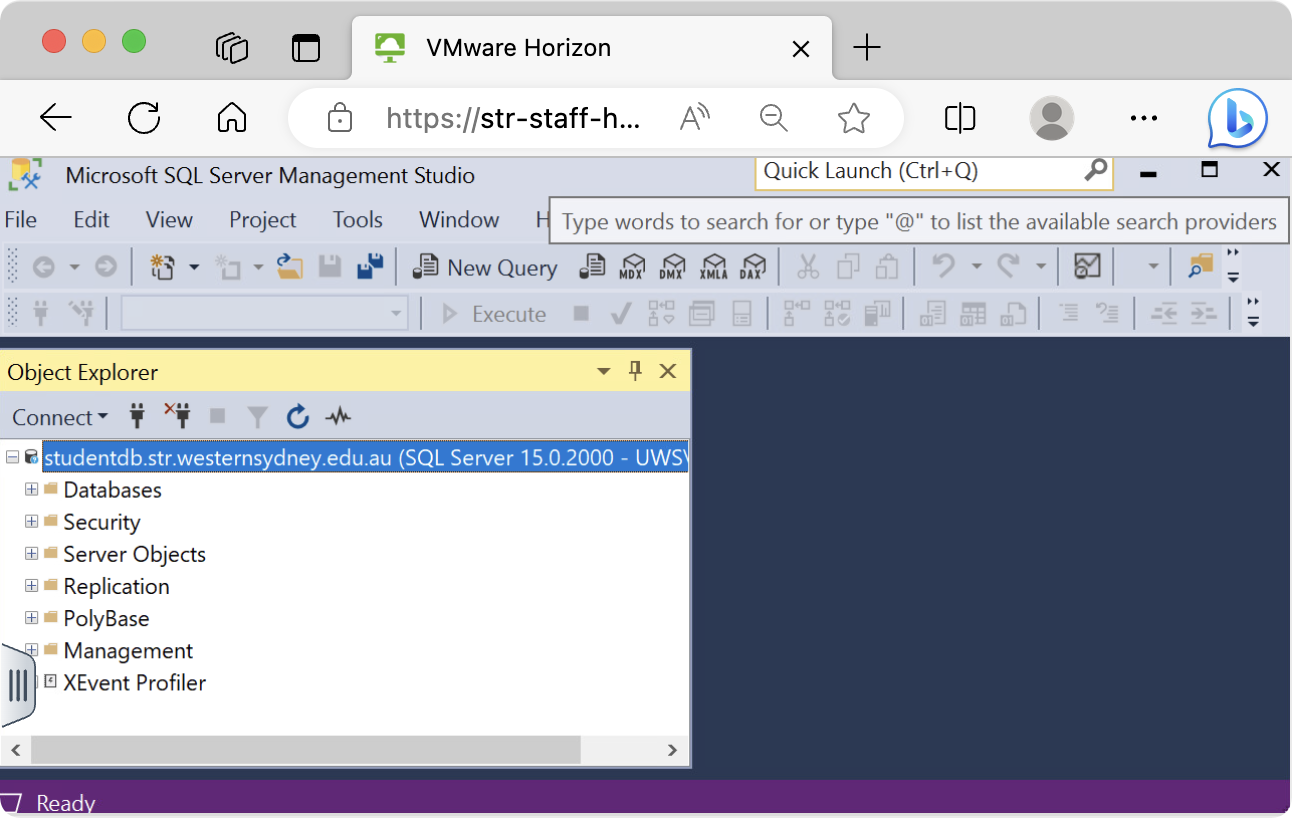Open the Tools menu
The image size is (1292, 818).
tap(358, 219)
